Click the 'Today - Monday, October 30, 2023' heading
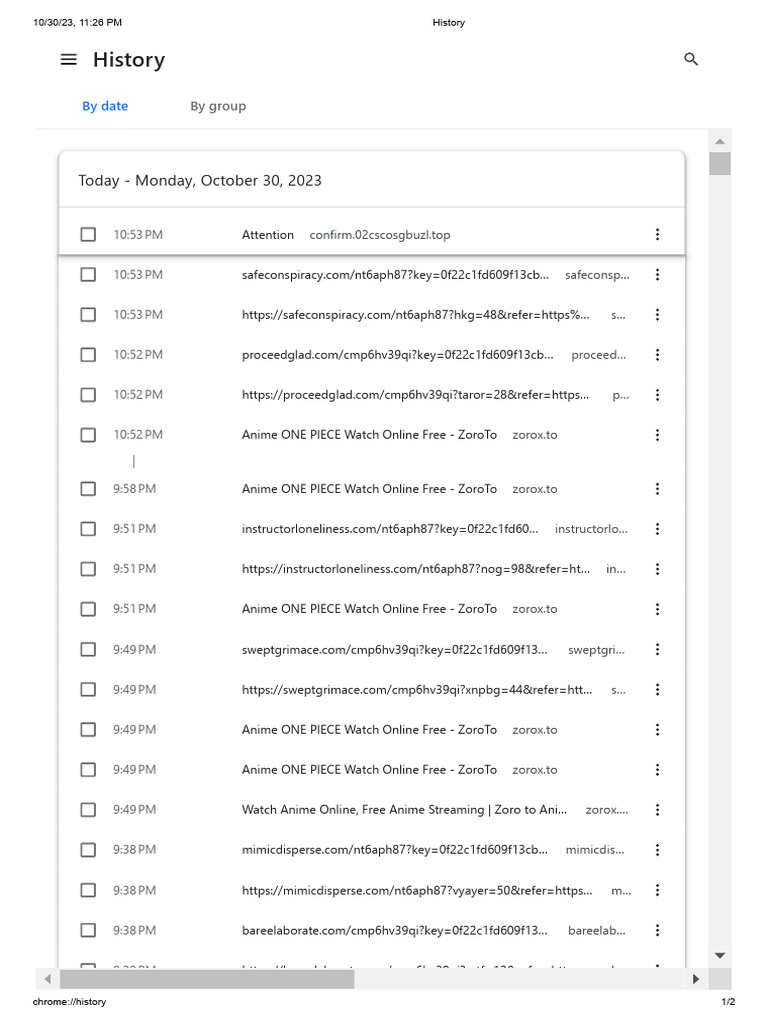Viewport: 768px width, 1024px height. tap(200, 180)
